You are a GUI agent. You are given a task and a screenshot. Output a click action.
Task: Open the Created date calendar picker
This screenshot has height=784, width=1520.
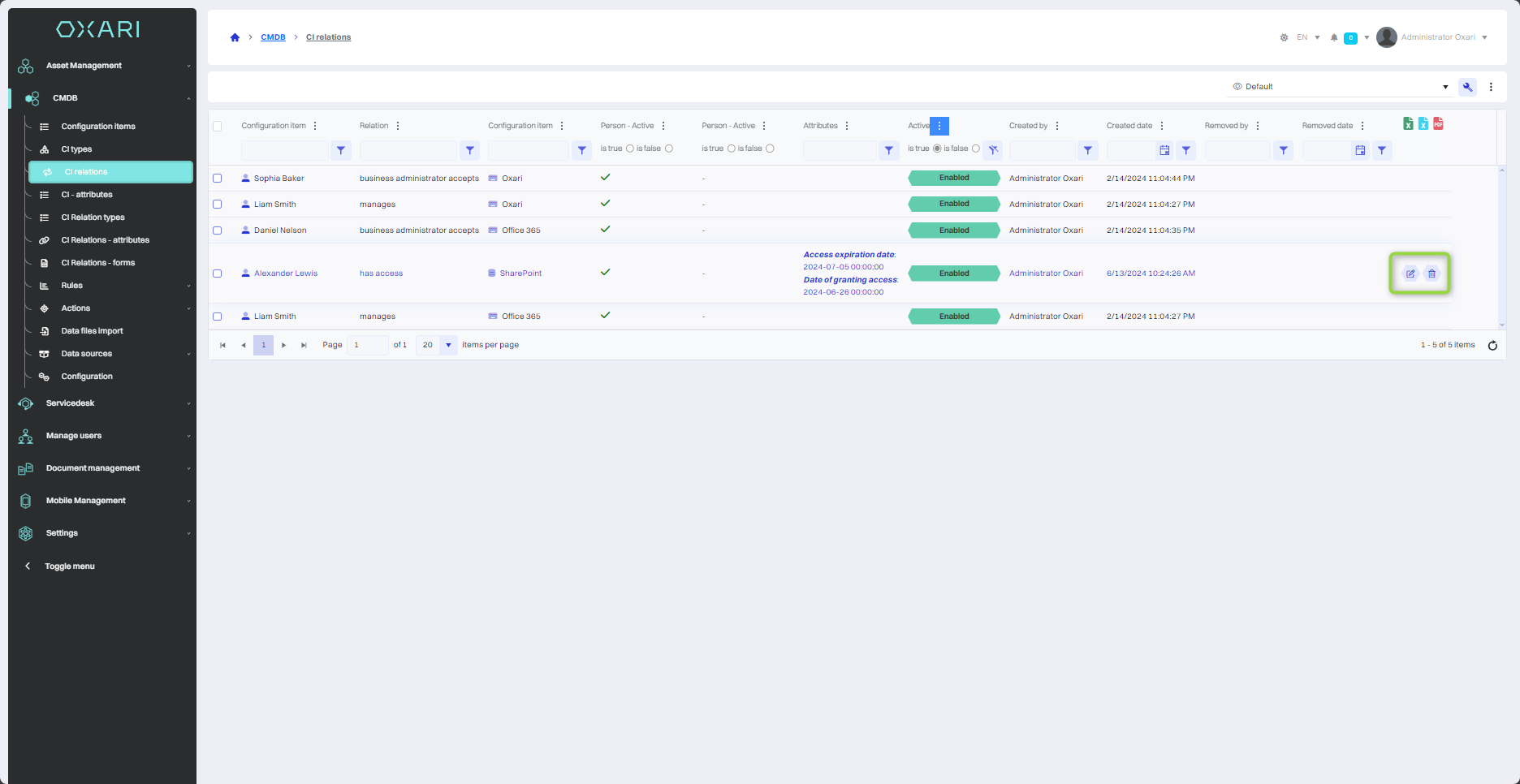pyautogui.click(x=1164, y=150)
